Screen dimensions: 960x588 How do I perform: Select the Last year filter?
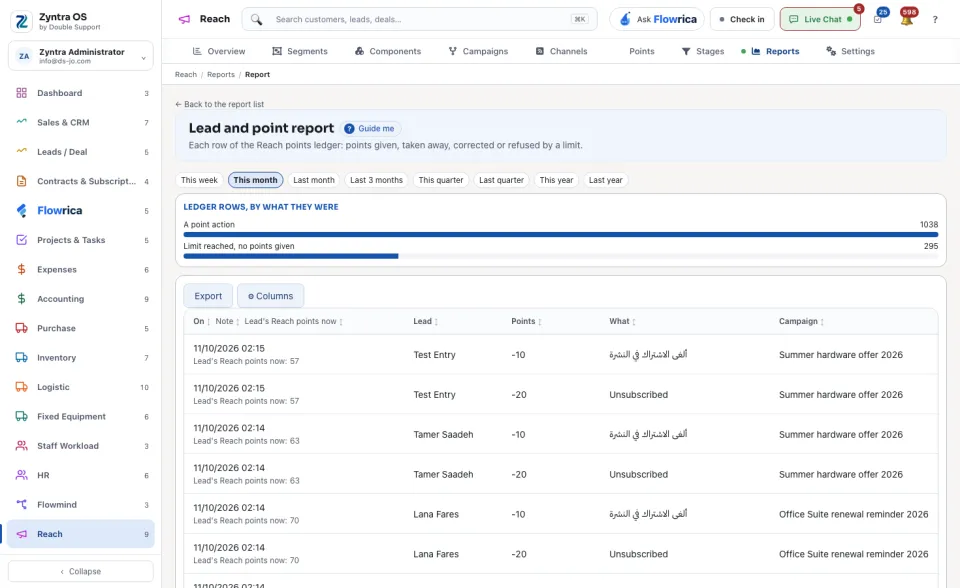pyautogui.click(x=606, y=180)
